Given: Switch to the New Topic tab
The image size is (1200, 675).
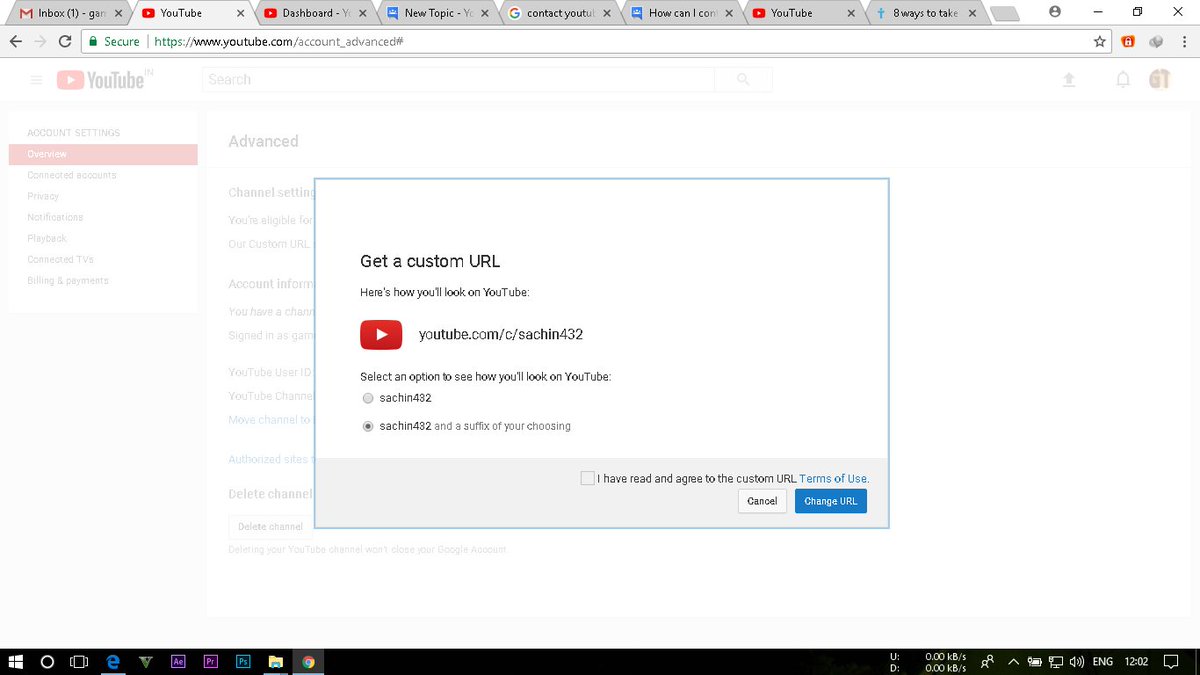Looking at the screenshot, I should 438,13.
